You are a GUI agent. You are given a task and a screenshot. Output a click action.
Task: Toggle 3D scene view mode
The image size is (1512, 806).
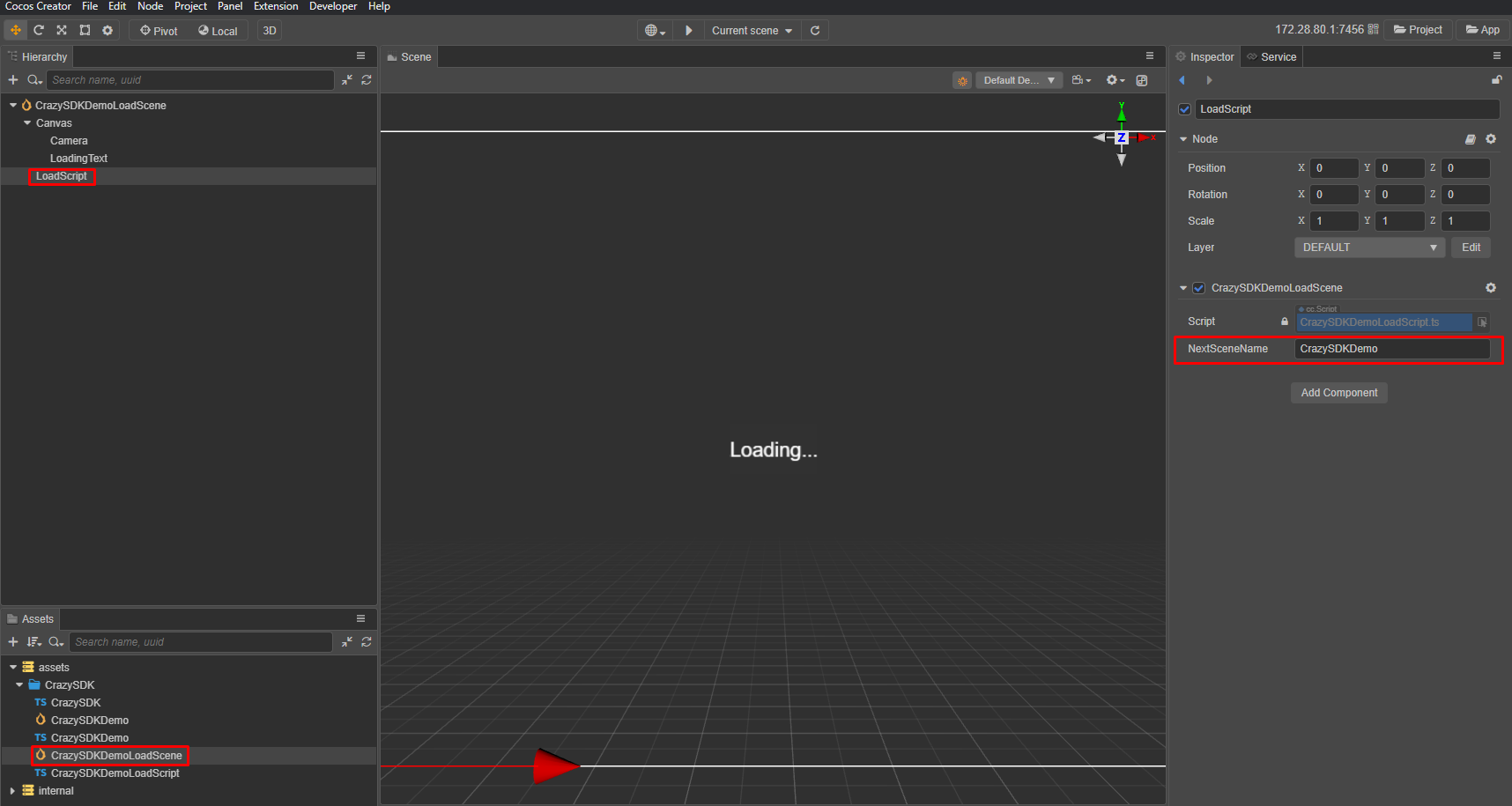270,31
